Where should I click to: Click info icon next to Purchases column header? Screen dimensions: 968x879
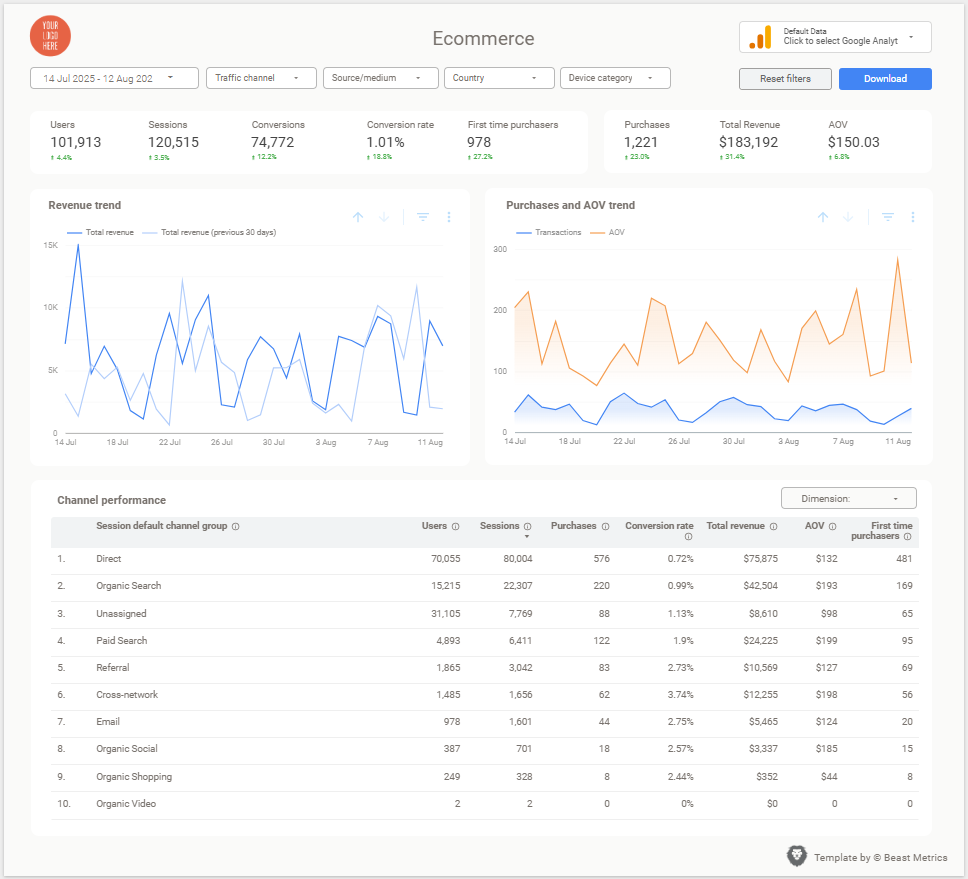point(606,527)
